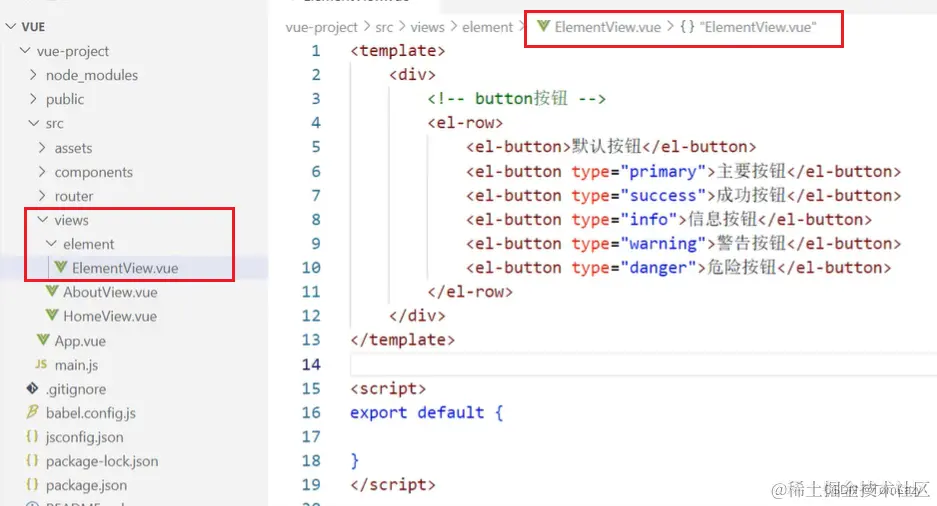Open package-lock.json file
This screenshot has width=937, height=506.
pyautogui.click(x=102, y=461)
